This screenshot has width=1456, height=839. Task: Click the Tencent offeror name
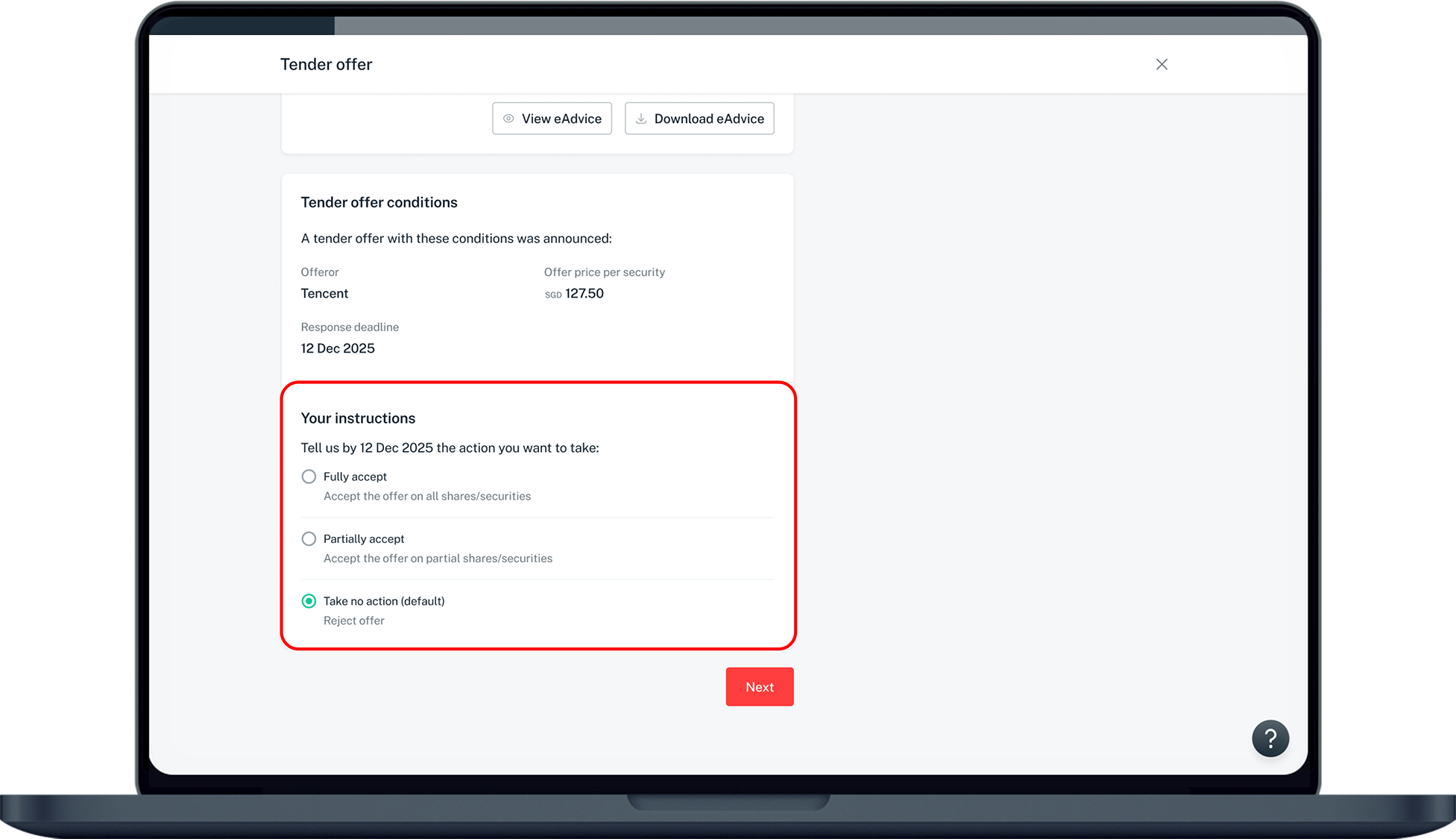(x=324, y=293)
